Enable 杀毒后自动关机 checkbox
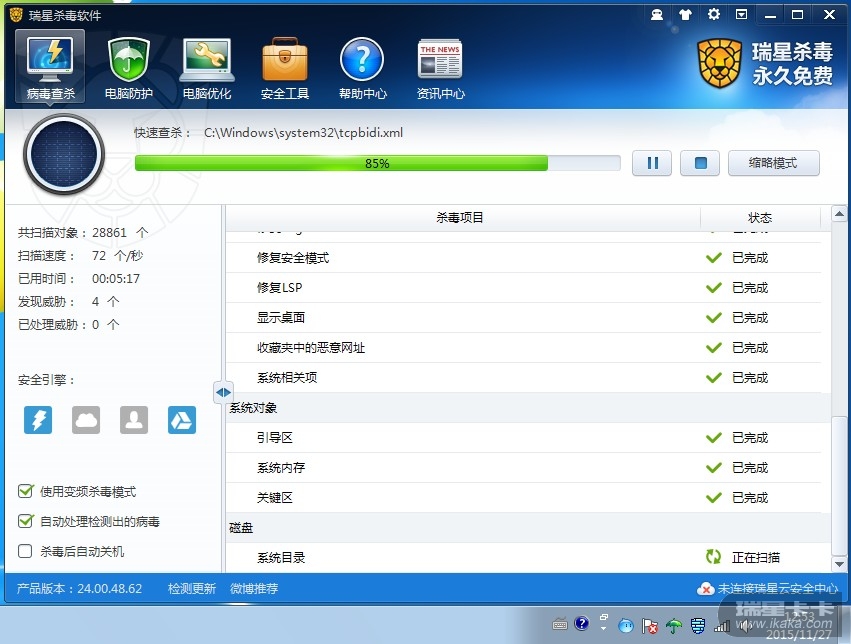 tap(25, 551)
